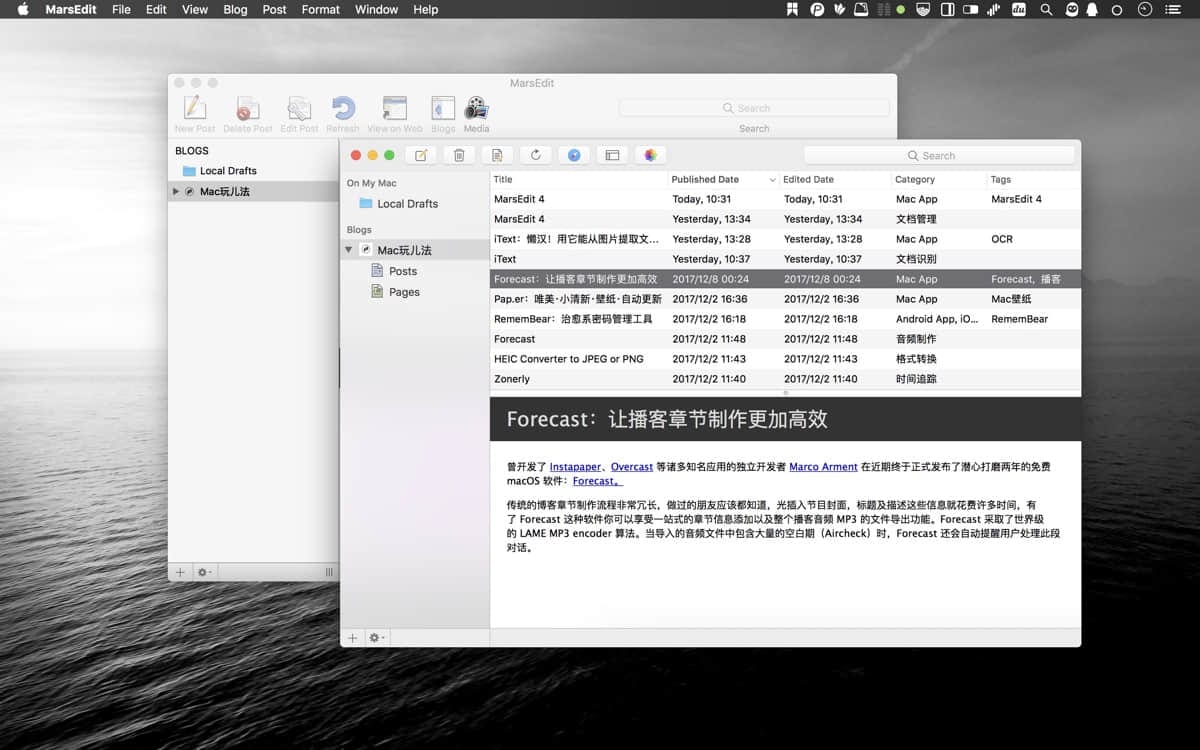
Task: Select the Pap.er post row
Action: [x=785, y=299]
